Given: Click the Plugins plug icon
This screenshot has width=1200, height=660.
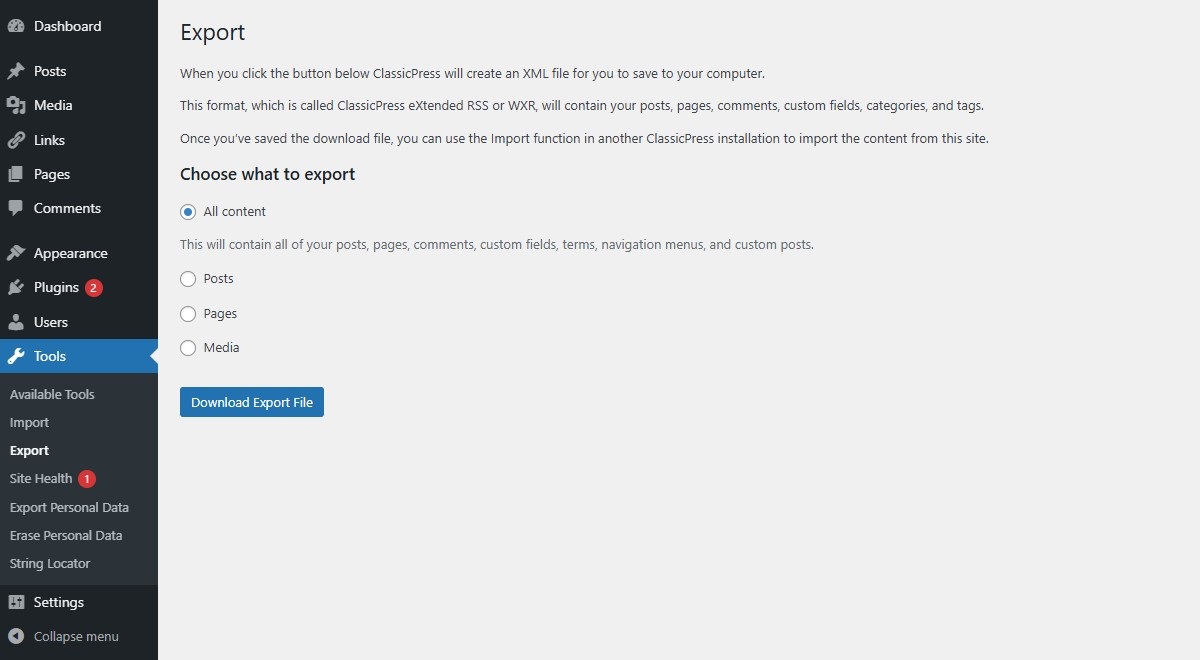Looking at the screenshot, I should pyautogui.click(x=16, y=287).
